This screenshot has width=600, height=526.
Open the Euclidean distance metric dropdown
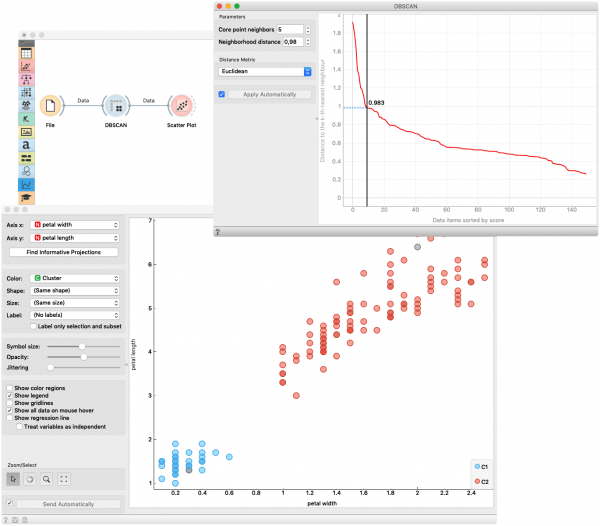[265, 72]
